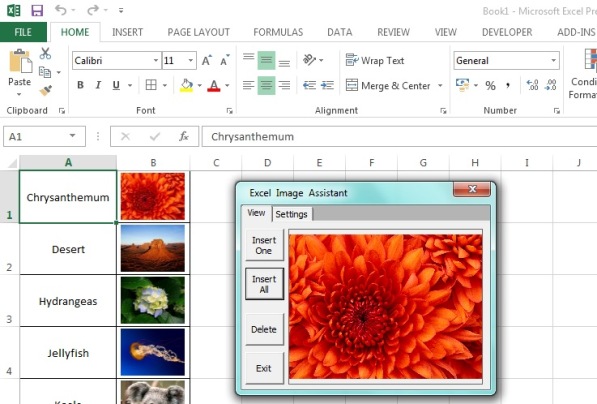Open Font dialog launcher
This screenshot has height=404, width=597.
230,111
